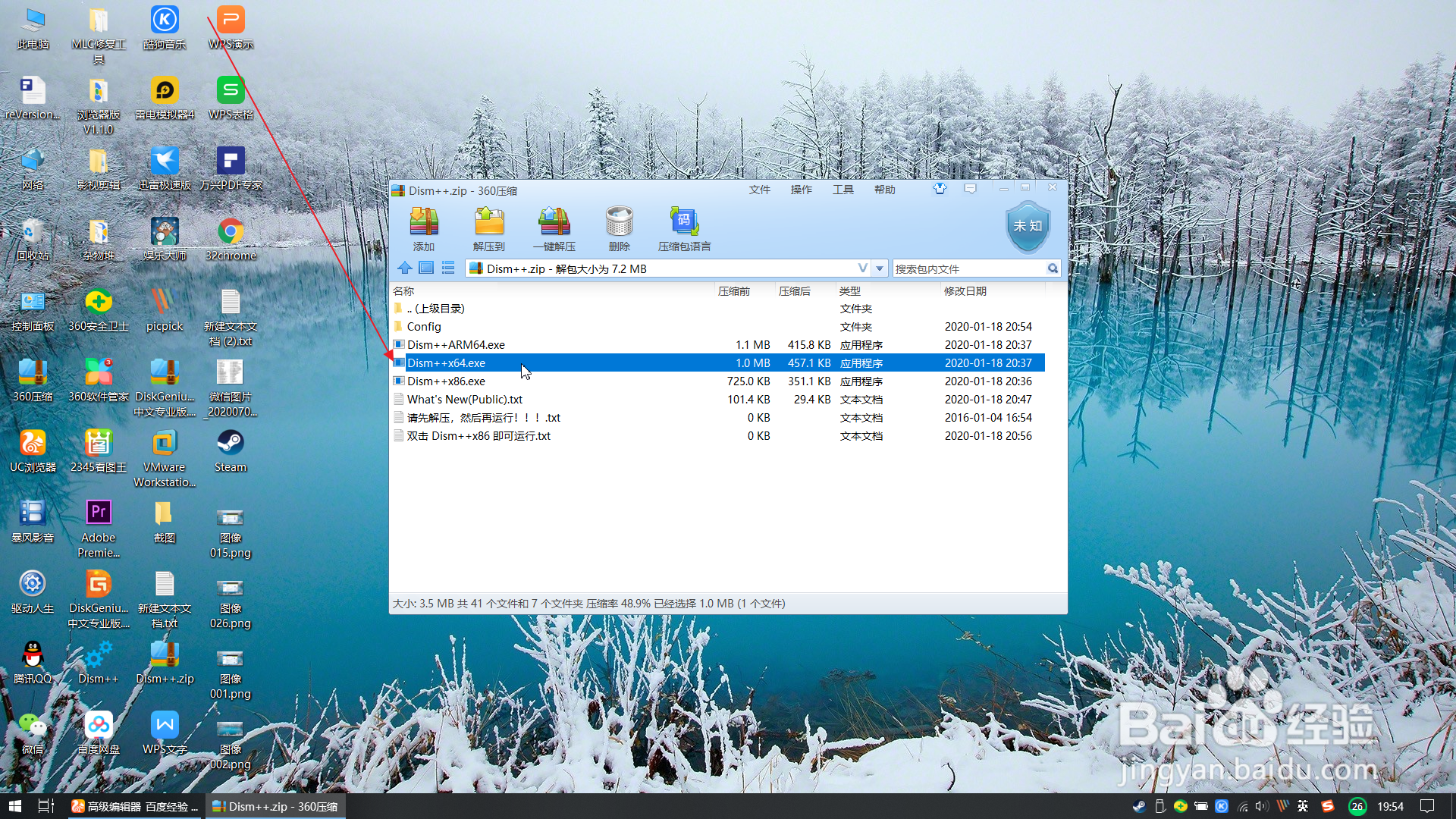This screenshot has width=1456, height=819.
Task: Click the 未知 security shield icon
Action: click(x=1028, y=225)
